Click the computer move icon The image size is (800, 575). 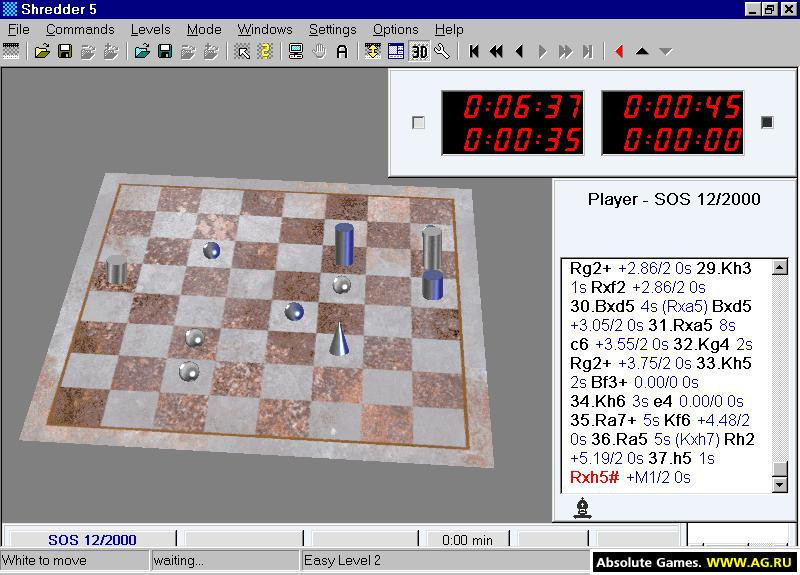(296, 52)
